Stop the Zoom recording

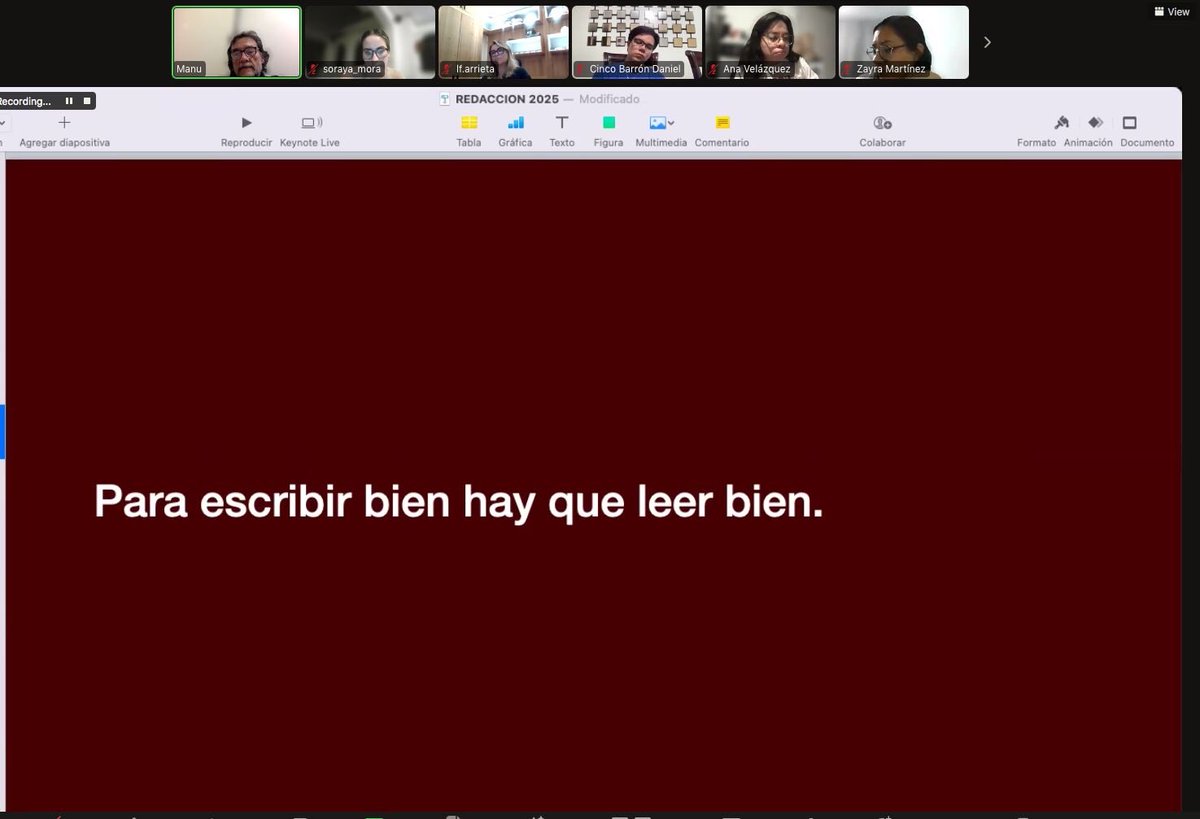(87, 101)
